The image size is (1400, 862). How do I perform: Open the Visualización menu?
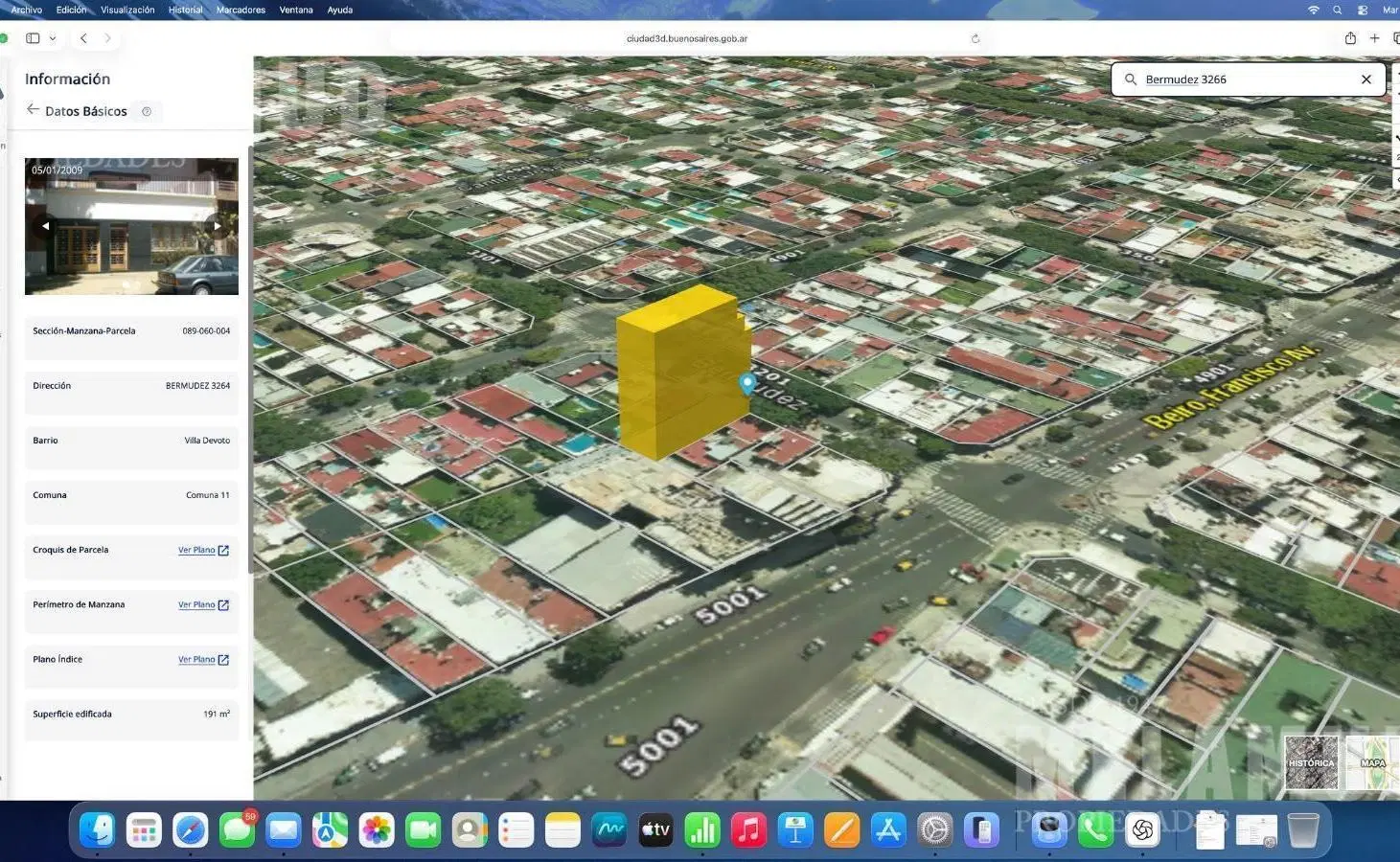tap(127, 10)
